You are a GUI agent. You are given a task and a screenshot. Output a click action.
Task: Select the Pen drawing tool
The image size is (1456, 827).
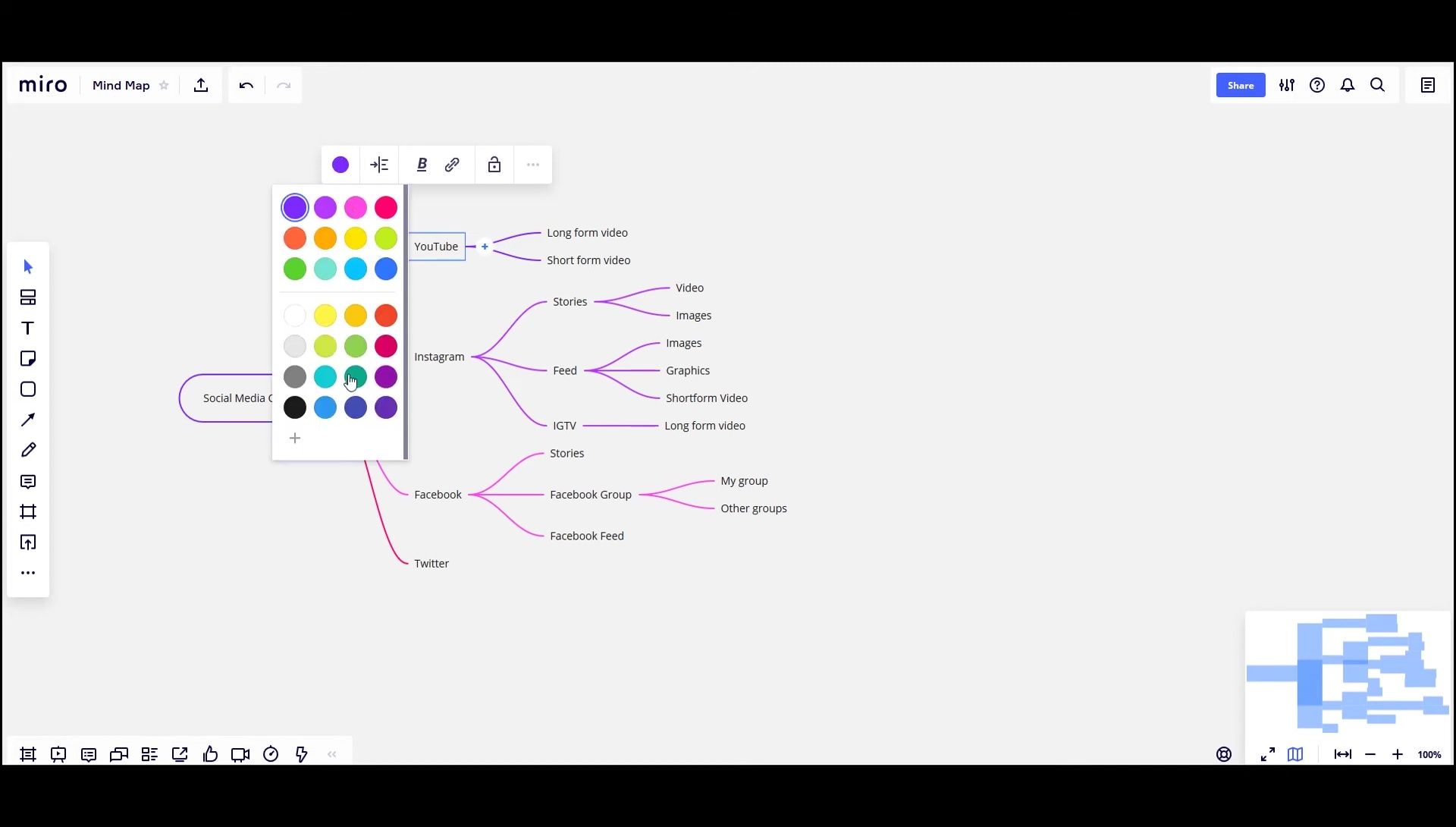[x=28, y=451]
